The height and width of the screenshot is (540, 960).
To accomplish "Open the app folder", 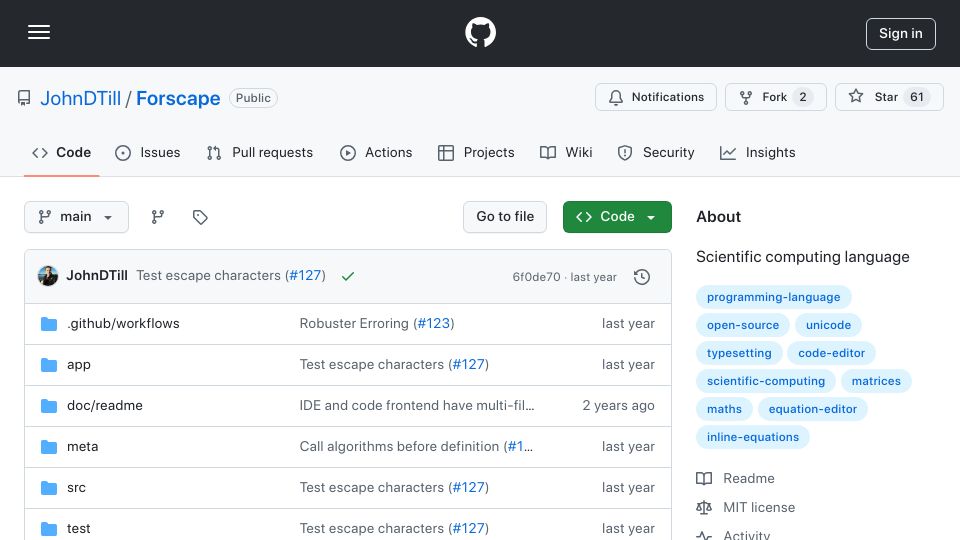I will click(x=78, y=364).
